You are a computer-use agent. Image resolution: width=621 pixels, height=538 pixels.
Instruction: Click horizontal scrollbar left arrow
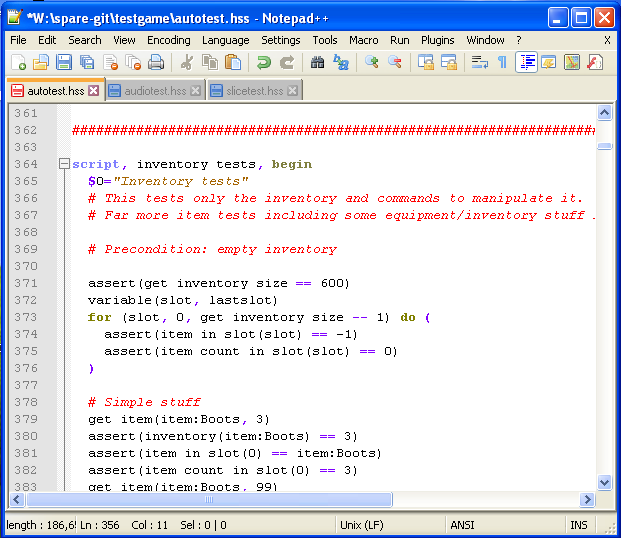(17, 500)
